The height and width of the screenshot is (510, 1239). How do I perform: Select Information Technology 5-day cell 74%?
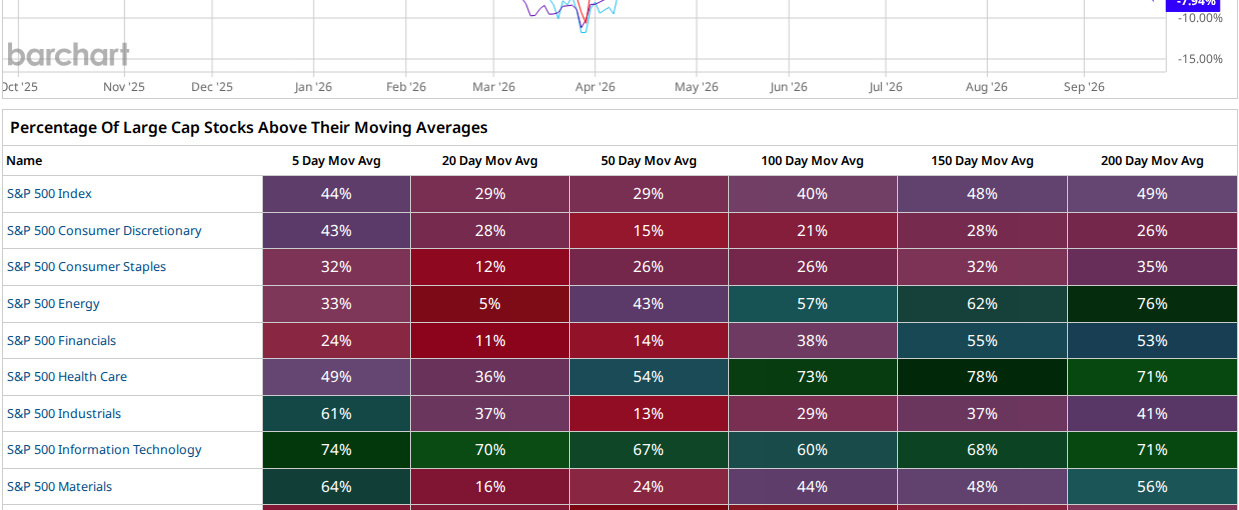336,450
